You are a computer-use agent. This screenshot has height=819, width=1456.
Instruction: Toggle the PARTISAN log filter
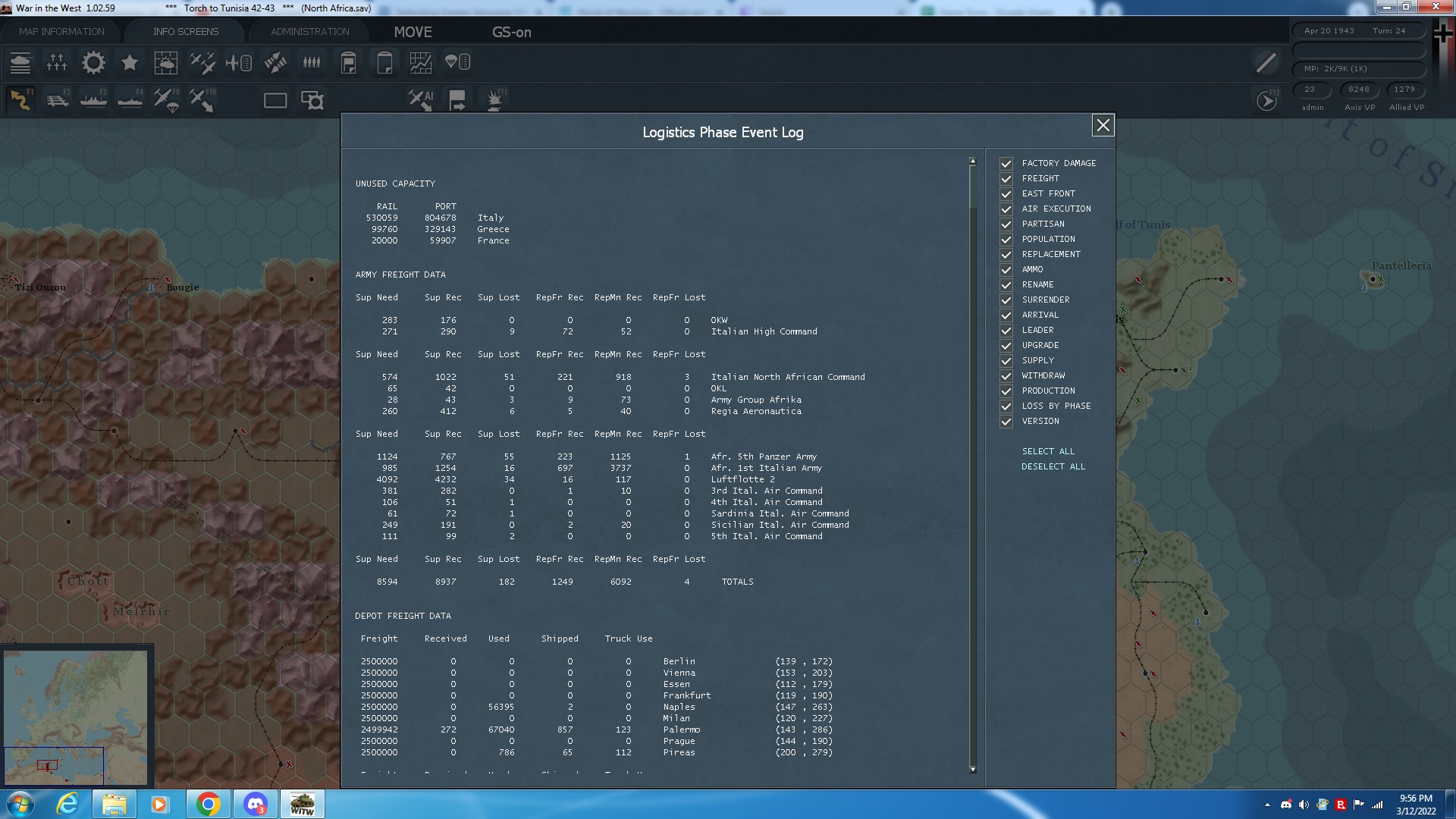point(1006,224)
